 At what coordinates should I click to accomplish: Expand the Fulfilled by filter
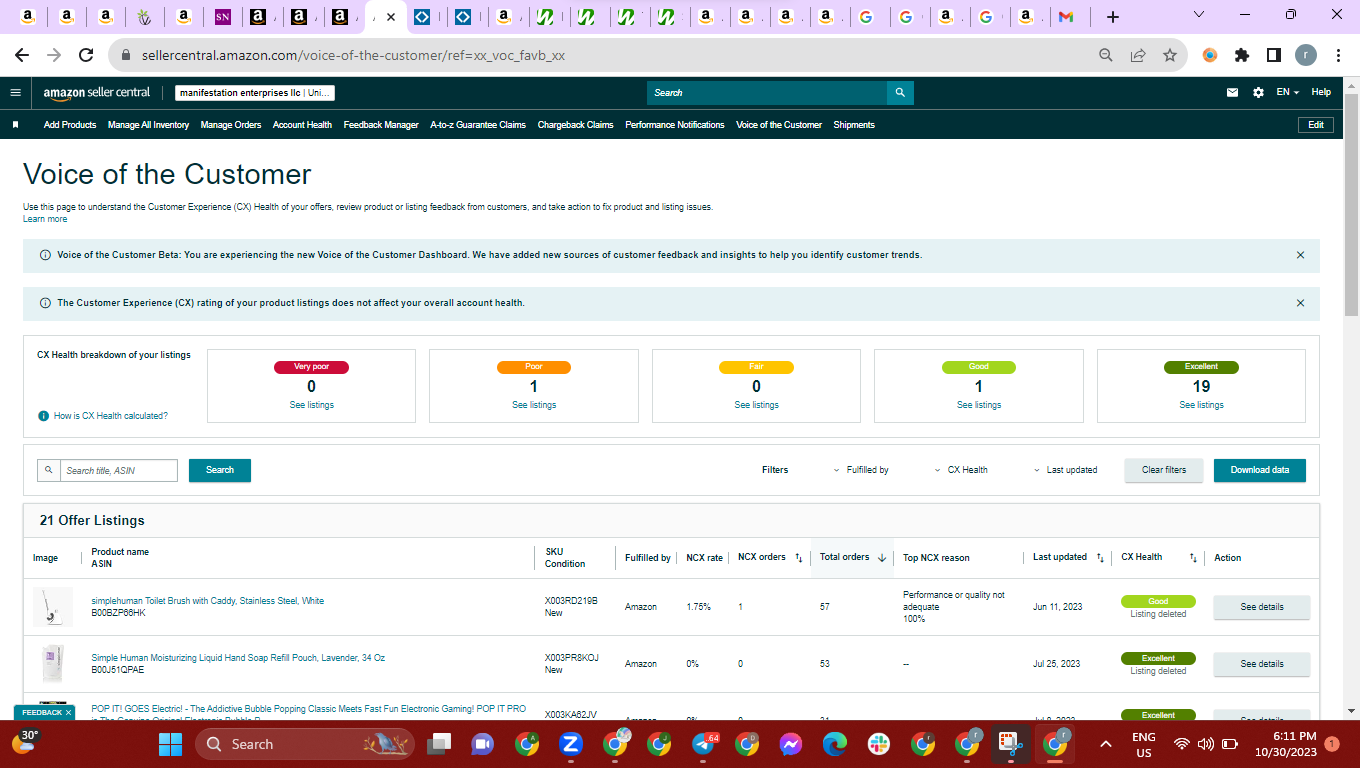coord(861,470)
